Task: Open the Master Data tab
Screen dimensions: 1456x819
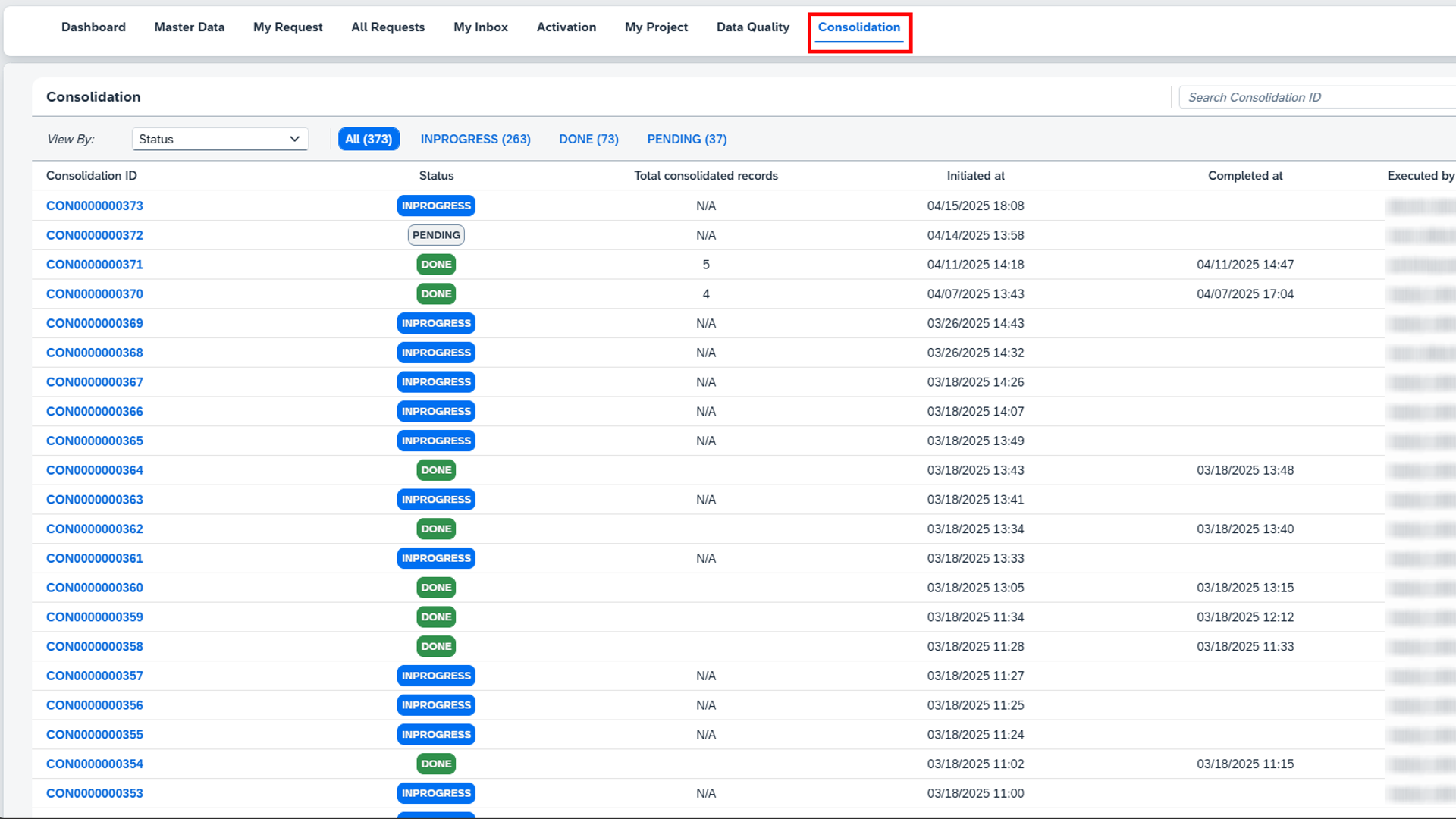Action: point(189,27)
